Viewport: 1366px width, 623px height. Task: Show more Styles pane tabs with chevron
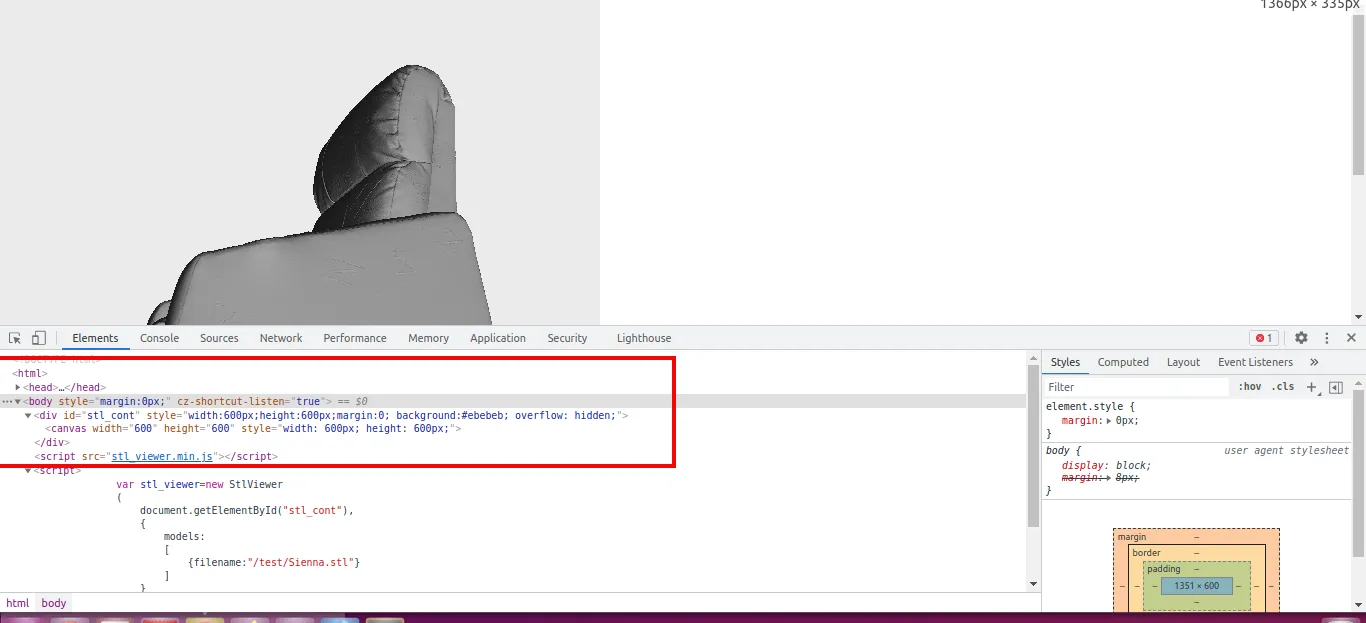pyautogui.click(x=1314, y=362)
